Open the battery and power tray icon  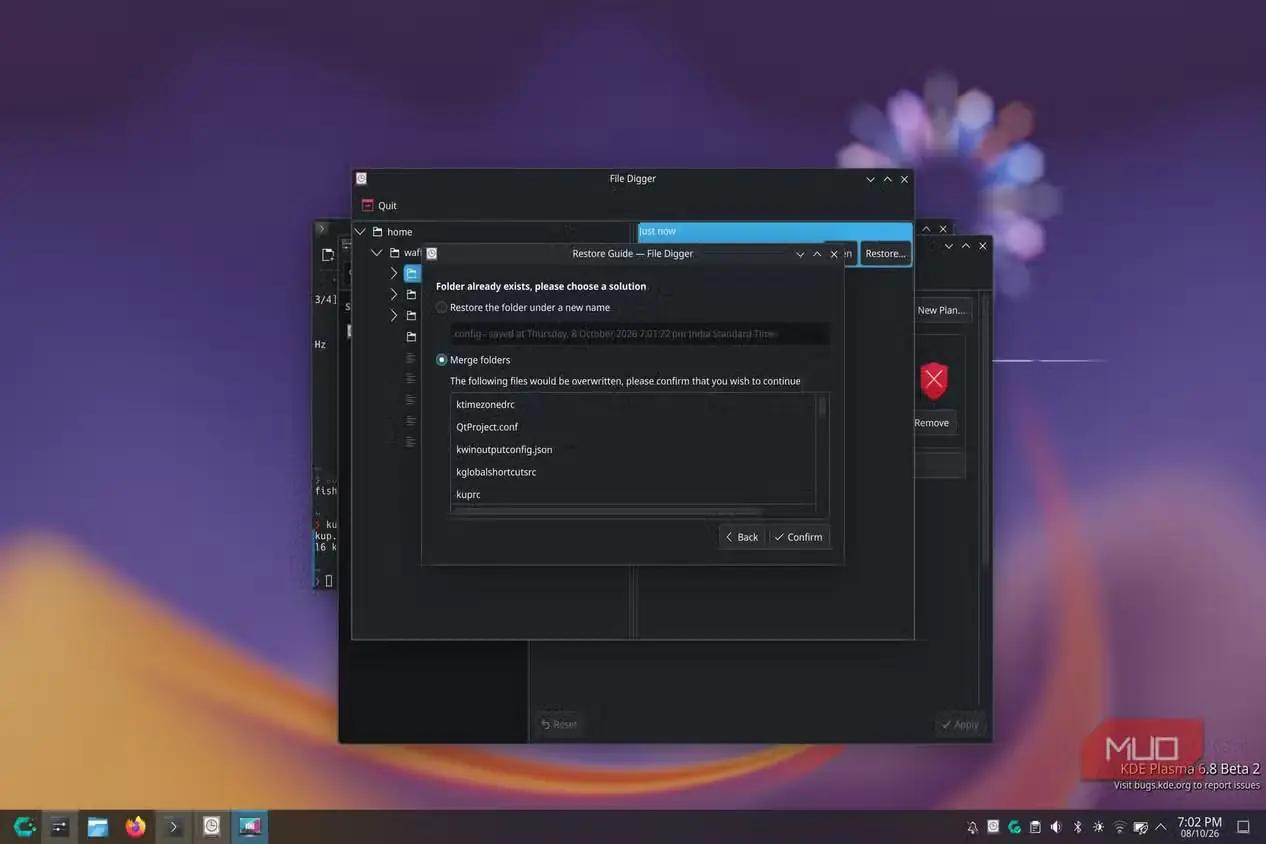click(1141, 827)
